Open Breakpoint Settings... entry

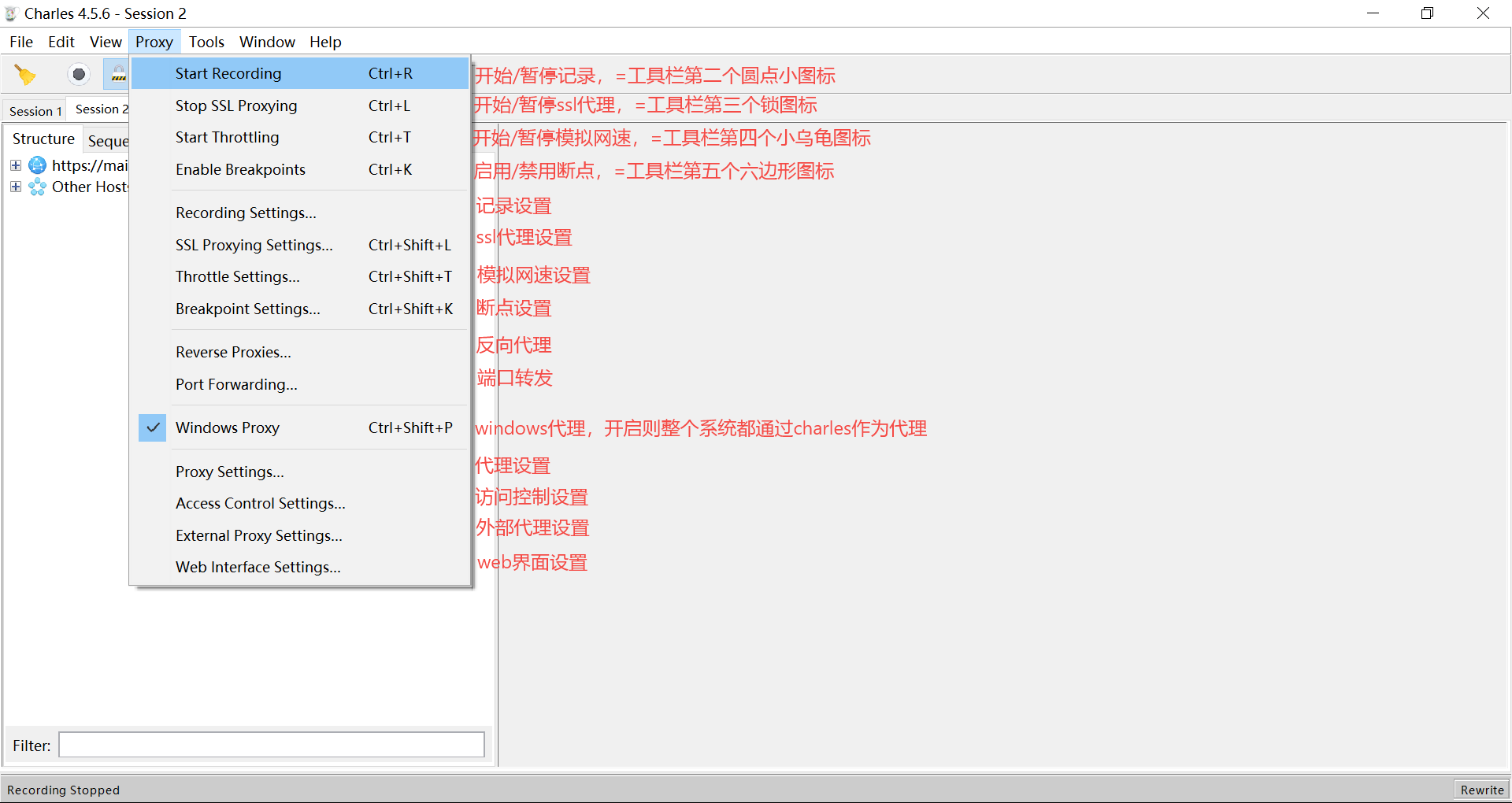pos(300,309)
